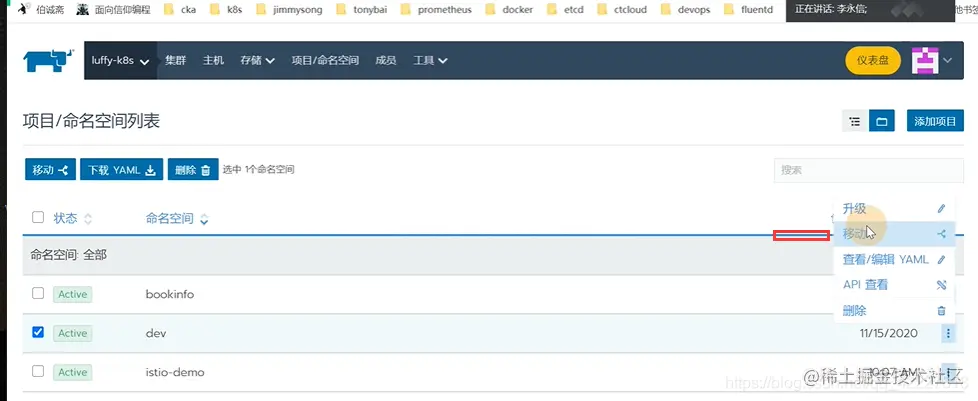978x401 pixels.
Task: Click the 添加项目 button
Action: point(935,121)
